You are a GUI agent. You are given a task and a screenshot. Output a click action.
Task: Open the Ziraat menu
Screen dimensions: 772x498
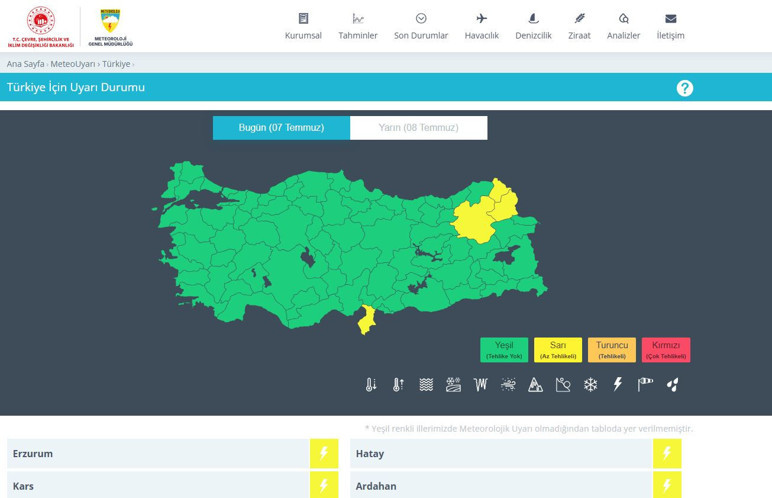pyautogui.click(x=579, y=27)
